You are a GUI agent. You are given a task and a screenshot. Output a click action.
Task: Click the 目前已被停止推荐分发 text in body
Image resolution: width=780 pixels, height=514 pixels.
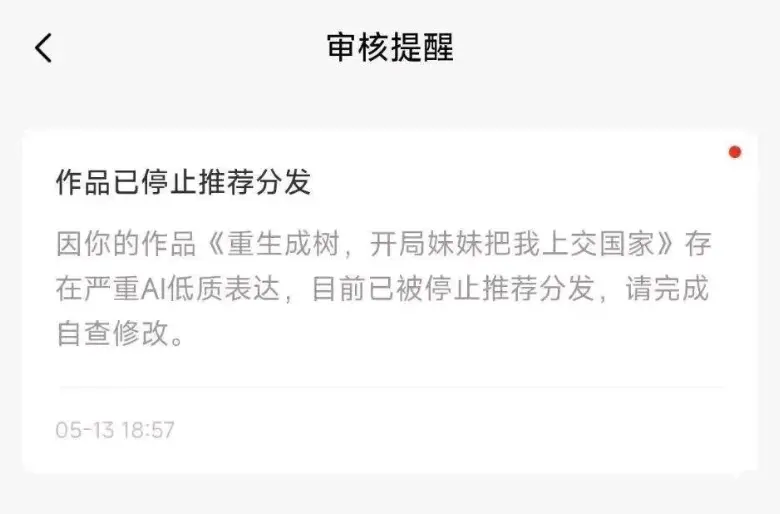point(453,289)
